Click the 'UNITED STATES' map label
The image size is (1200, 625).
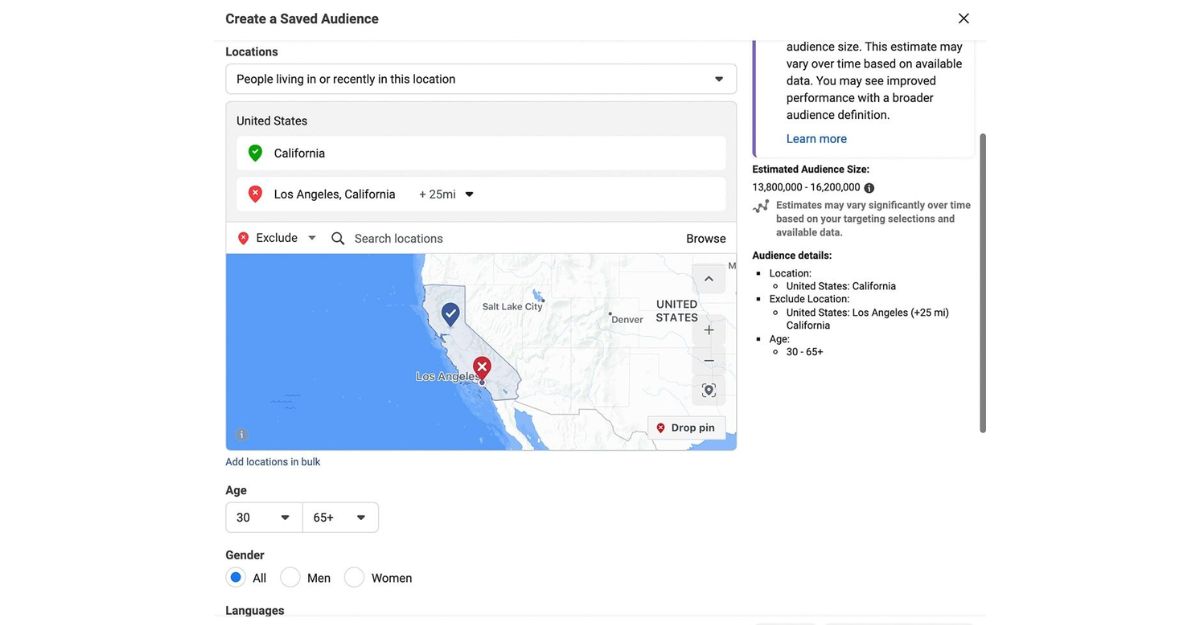[x=677, y=311]
